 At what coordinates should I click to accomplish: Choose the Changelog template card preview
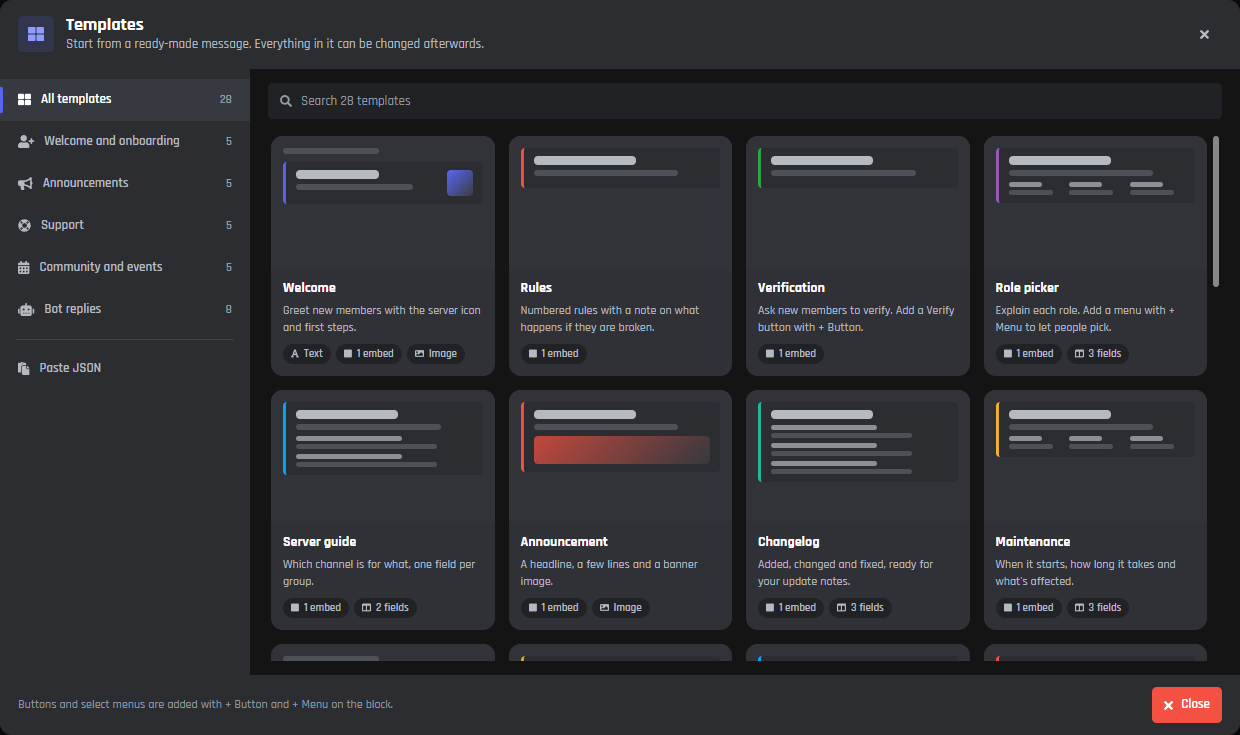click(x=858, y=456)
